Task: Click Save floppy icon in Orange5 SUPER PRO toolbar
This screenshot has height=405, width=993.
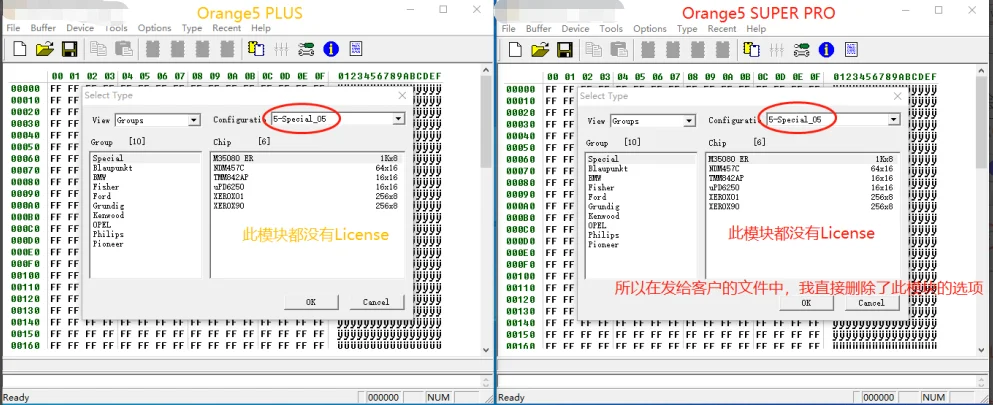Action: click(564, 49)
